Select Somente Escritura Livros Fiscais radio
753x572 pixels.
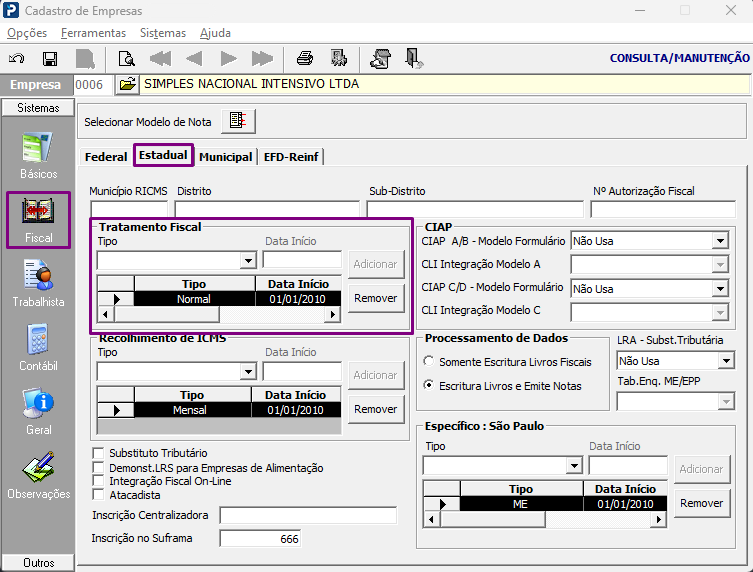click(428, 361)
